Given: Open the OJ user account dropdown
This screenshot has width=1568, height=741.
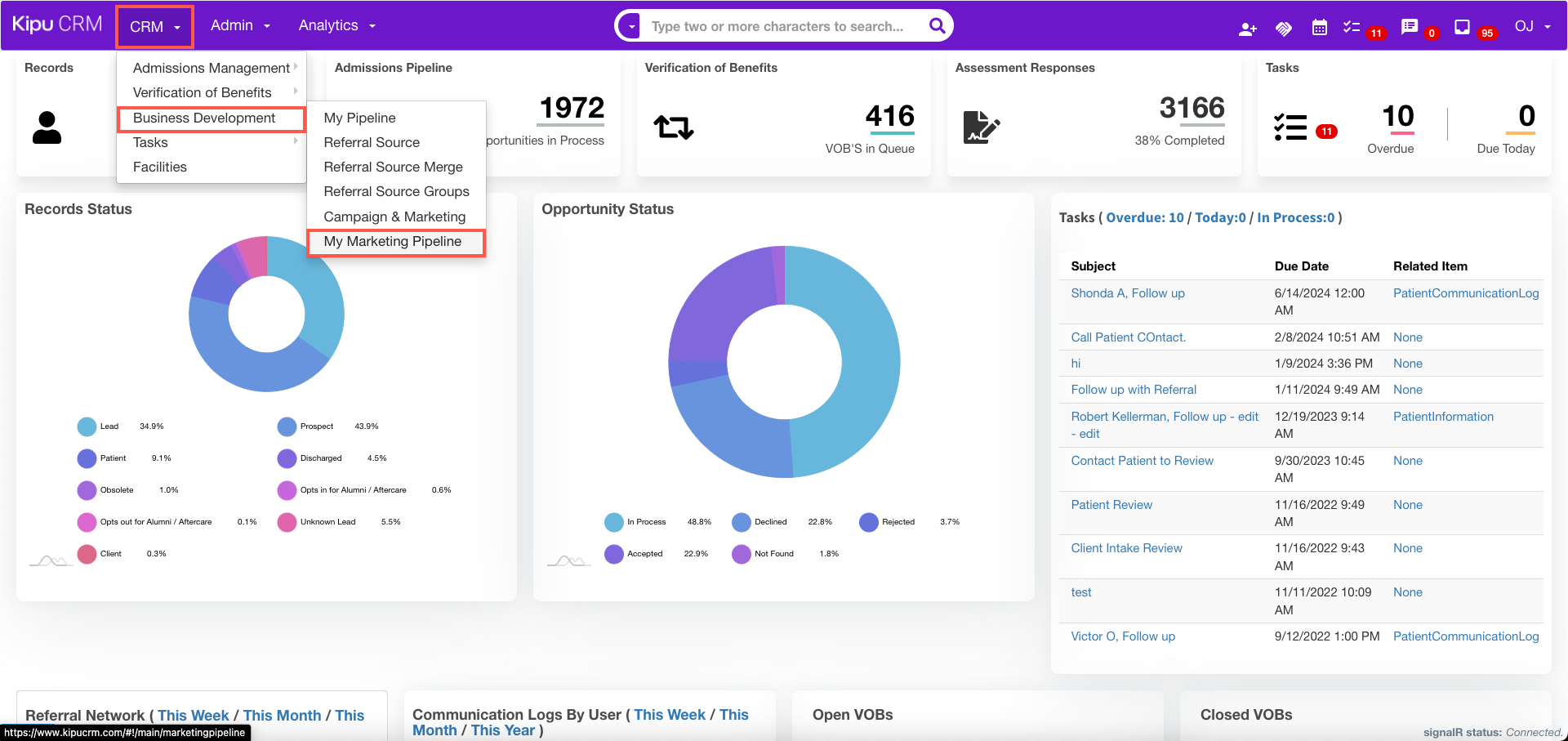Looking at the screenshot, I should point(1532,26).
